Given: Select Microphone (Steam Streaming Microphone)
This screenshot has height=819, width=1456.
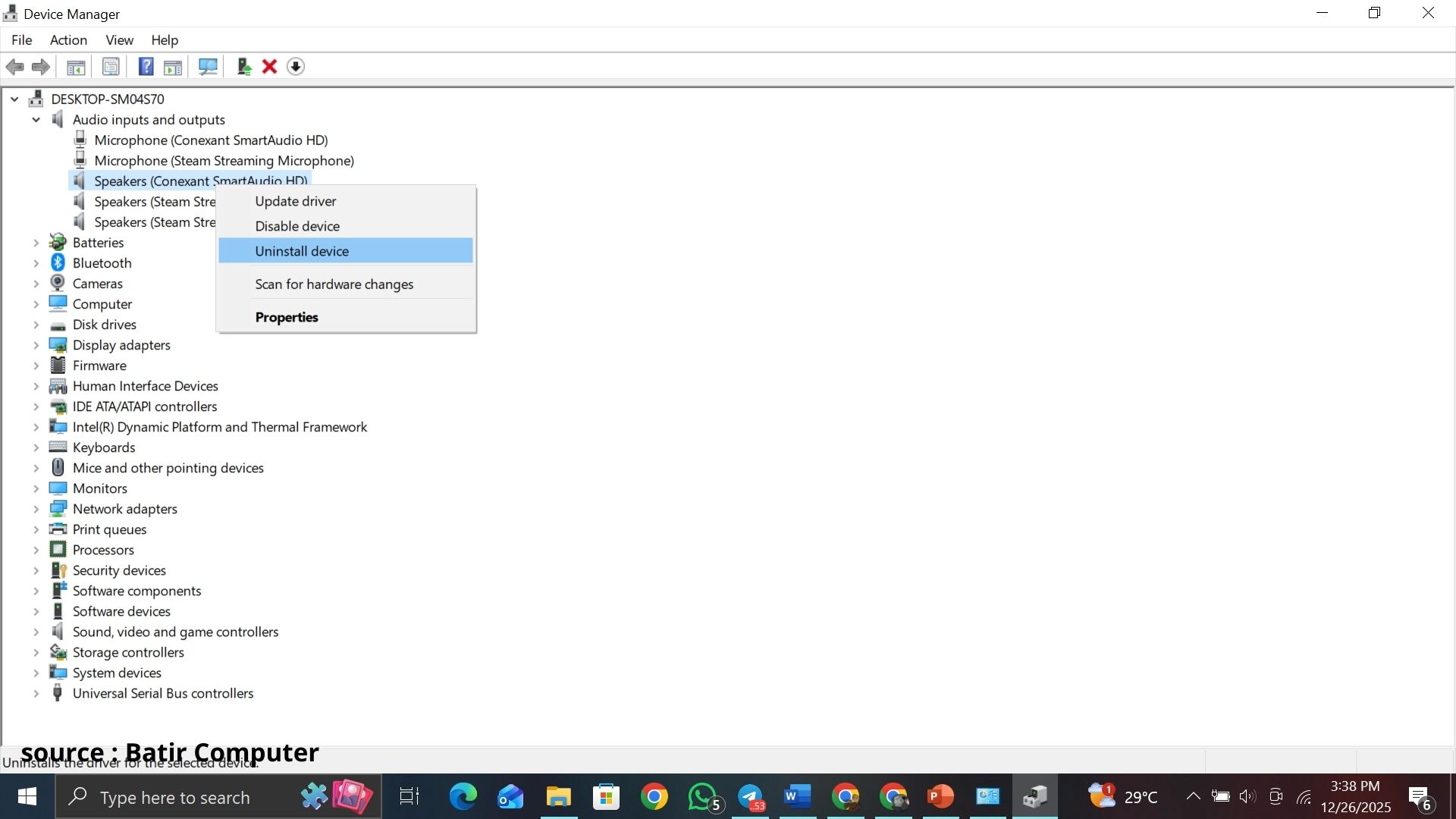Looking at the screenshot, I should (224, 160).
